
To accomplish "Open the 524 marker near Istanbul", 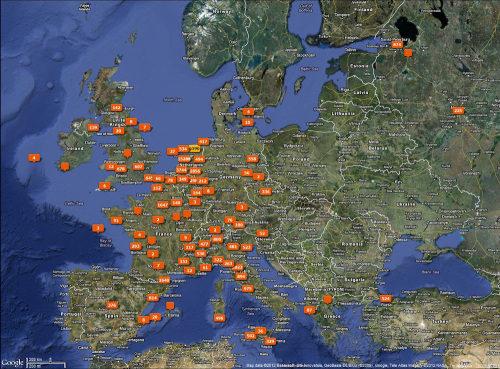I will (386, 299).
